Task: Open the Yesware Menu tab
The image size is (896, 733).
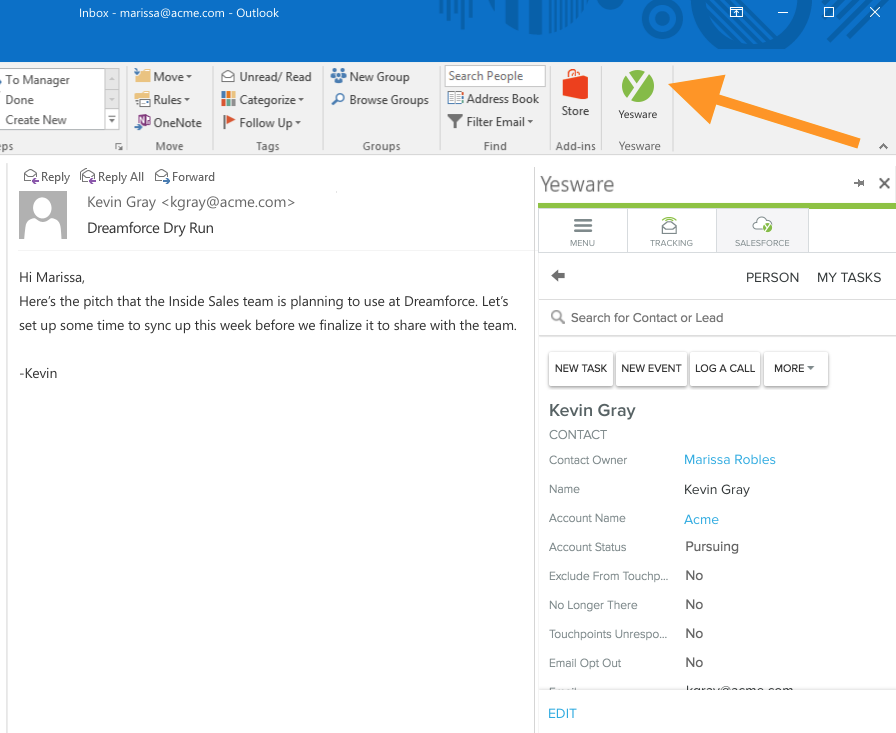Action: tap(582, 231)
